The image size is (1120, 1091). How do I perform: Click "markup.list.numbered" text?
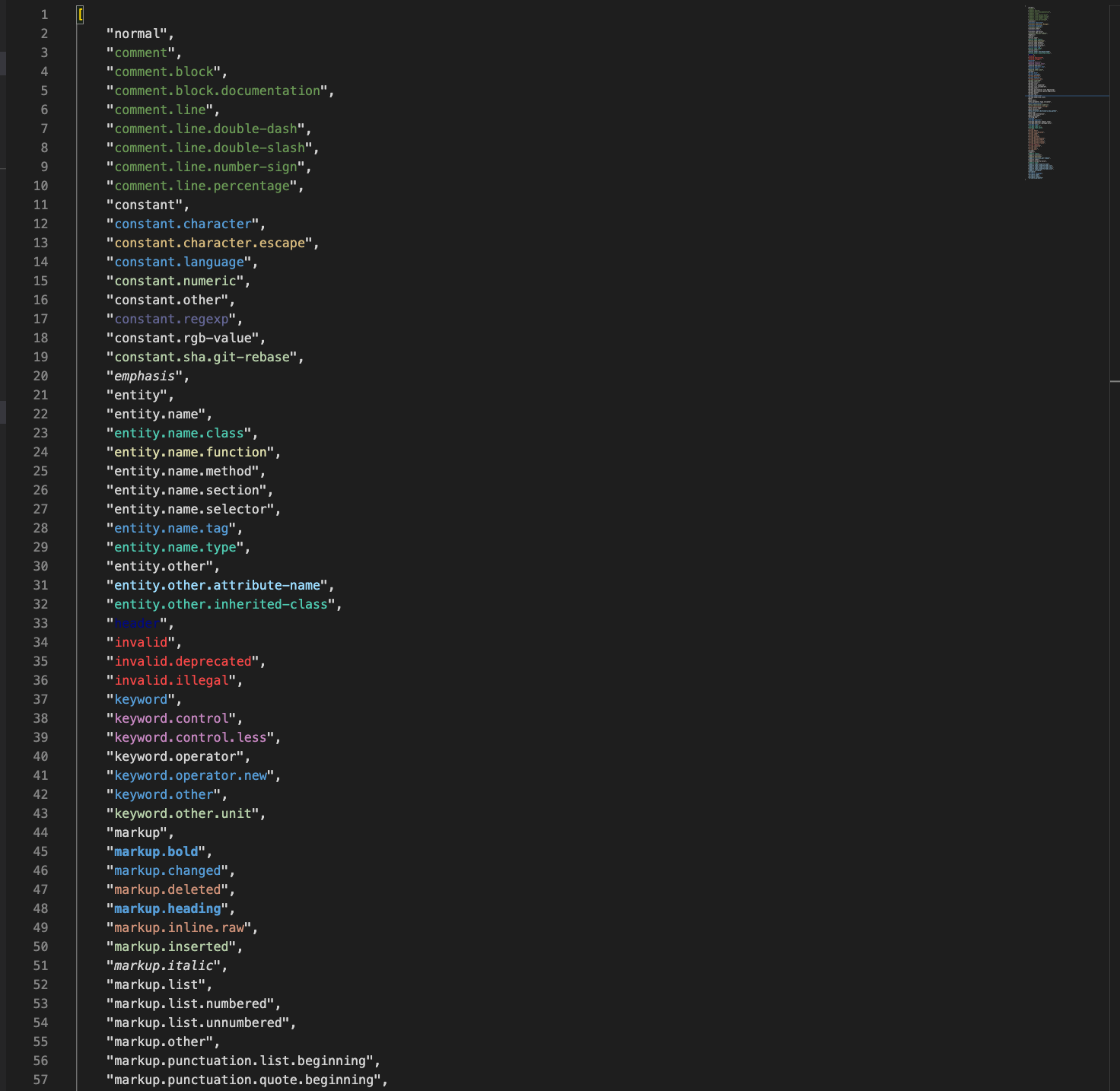[190, 1004]
